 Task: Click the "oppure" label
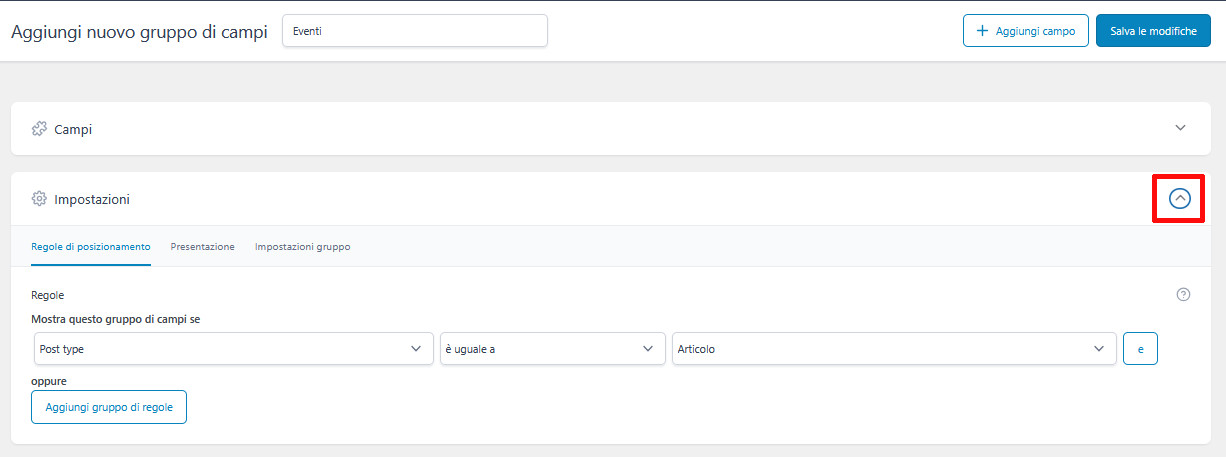(49, 381)
